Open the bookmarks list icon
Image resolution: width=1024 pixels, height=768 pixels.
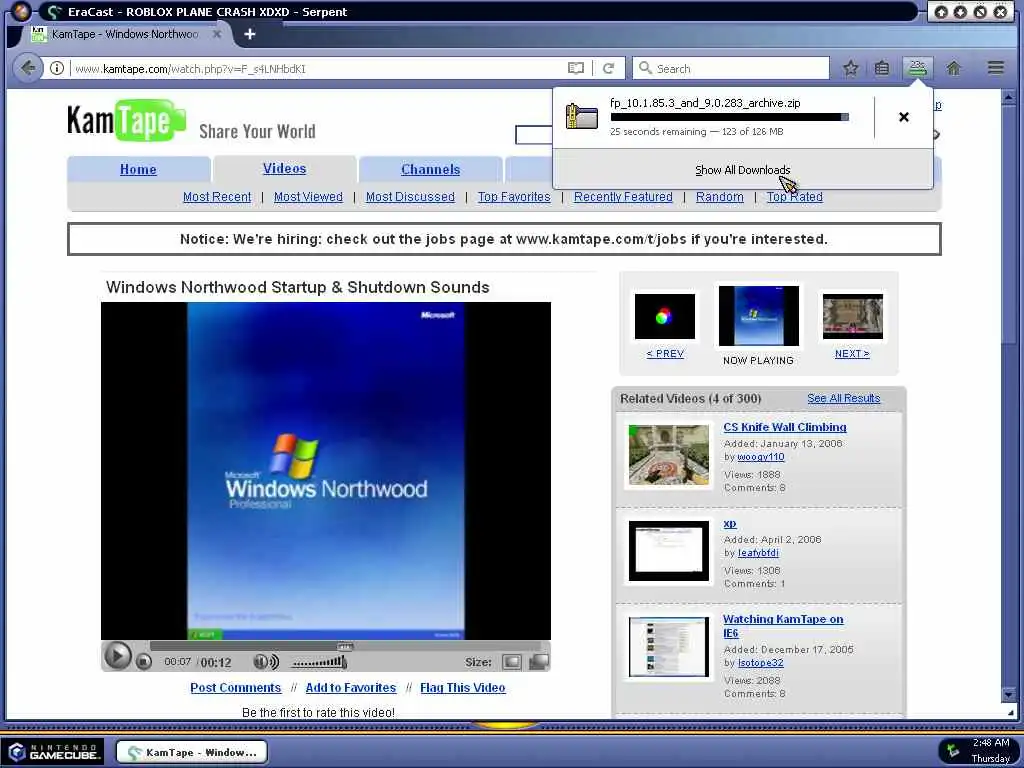pyautogui.click(x=882, y=68)
